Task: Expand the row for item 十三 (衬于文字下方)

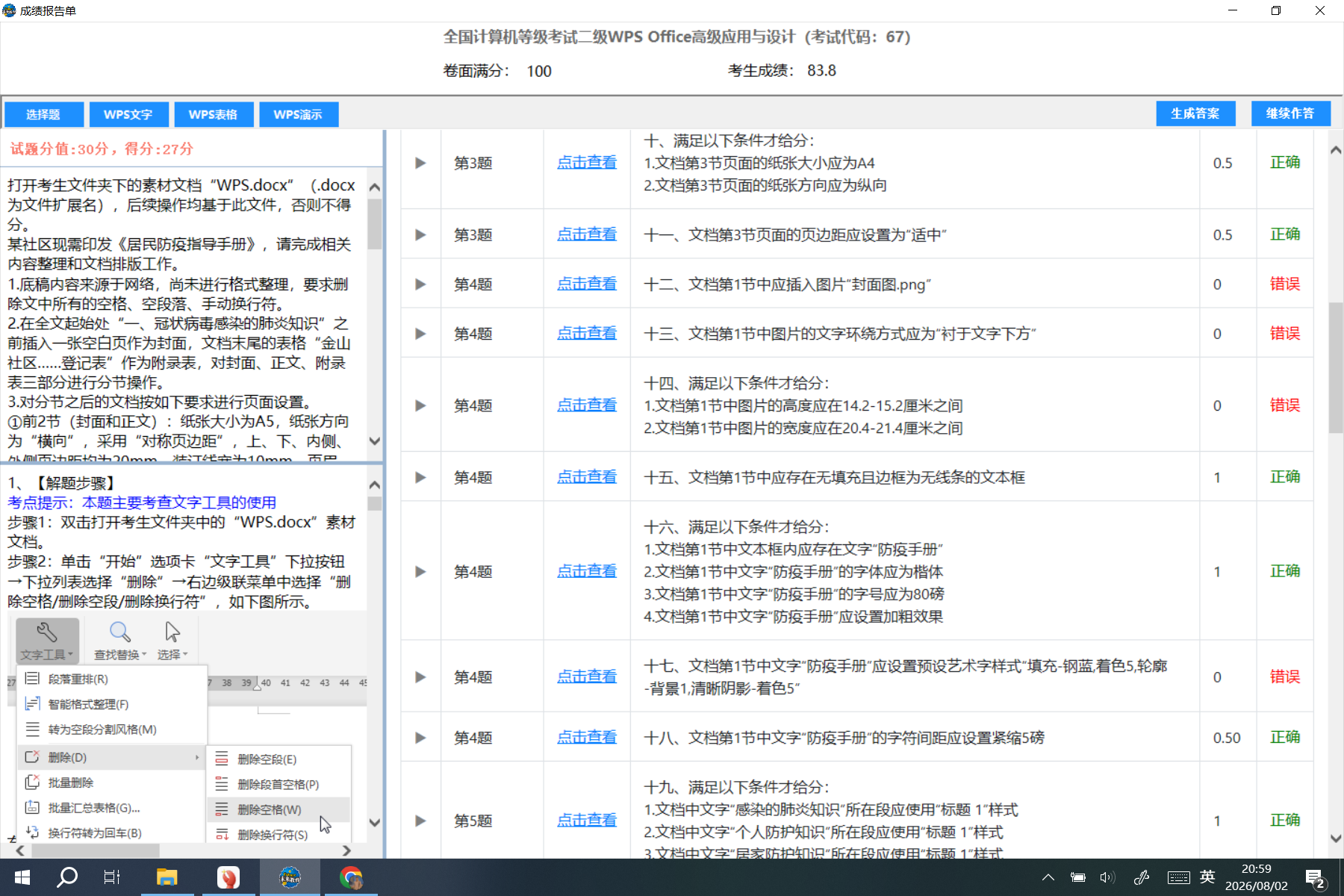Action: [x=420, y=334]
